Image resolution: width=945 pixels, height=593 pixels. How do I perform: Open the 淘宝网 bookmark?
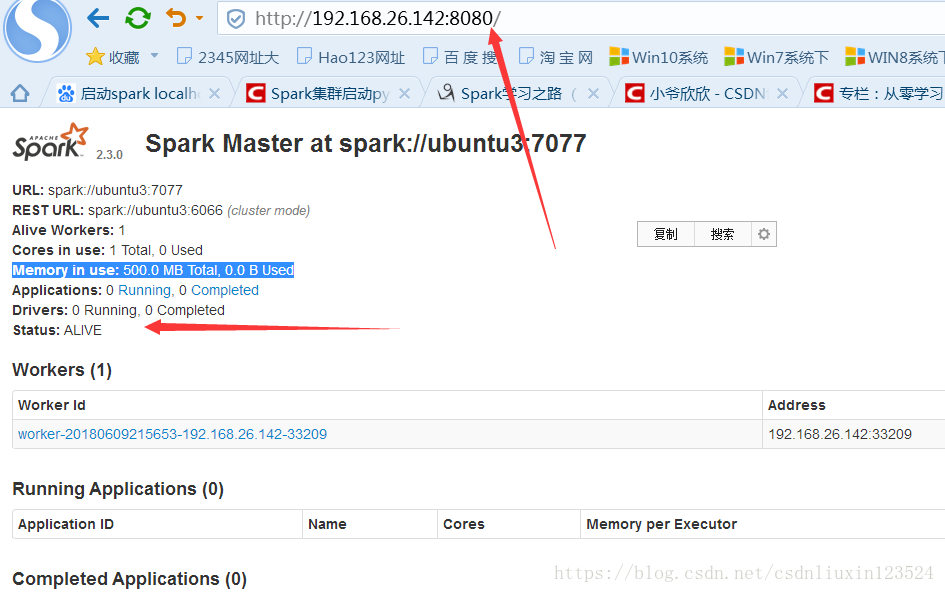[x=556, y=57]
